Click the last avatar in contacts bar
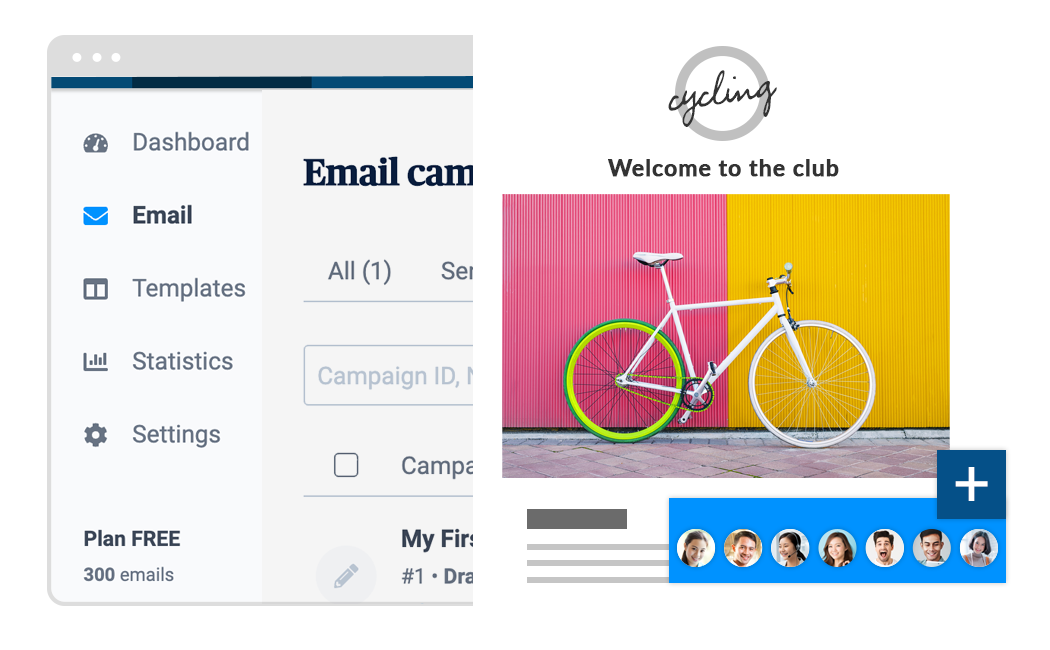1050x650 pixels. tap(978, 548)
